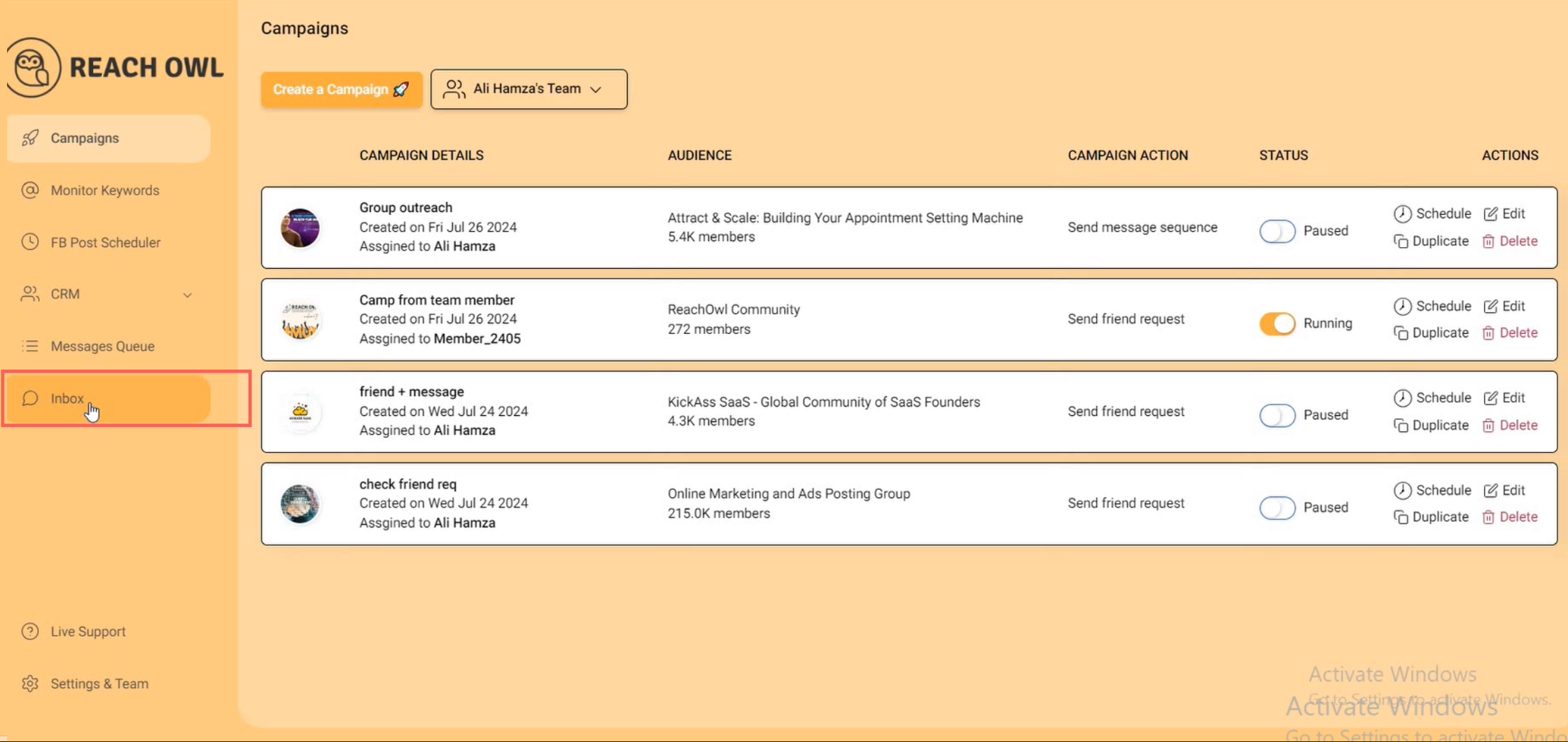
Task: Click the CAMPAIGN DETAILS column header
Action: 421,155
